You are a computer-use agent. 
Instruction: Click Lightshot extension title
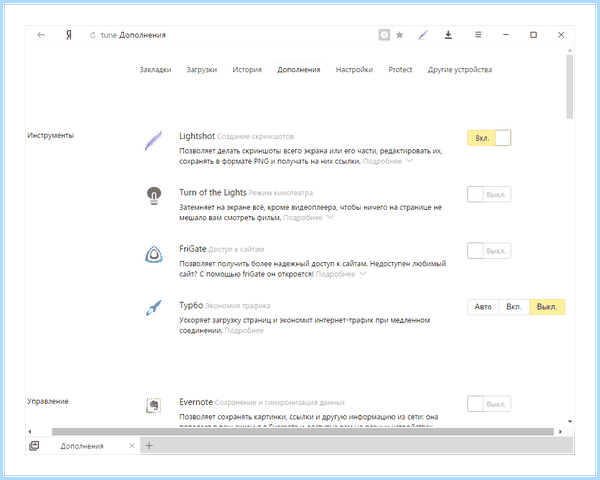tap(197, 136)
